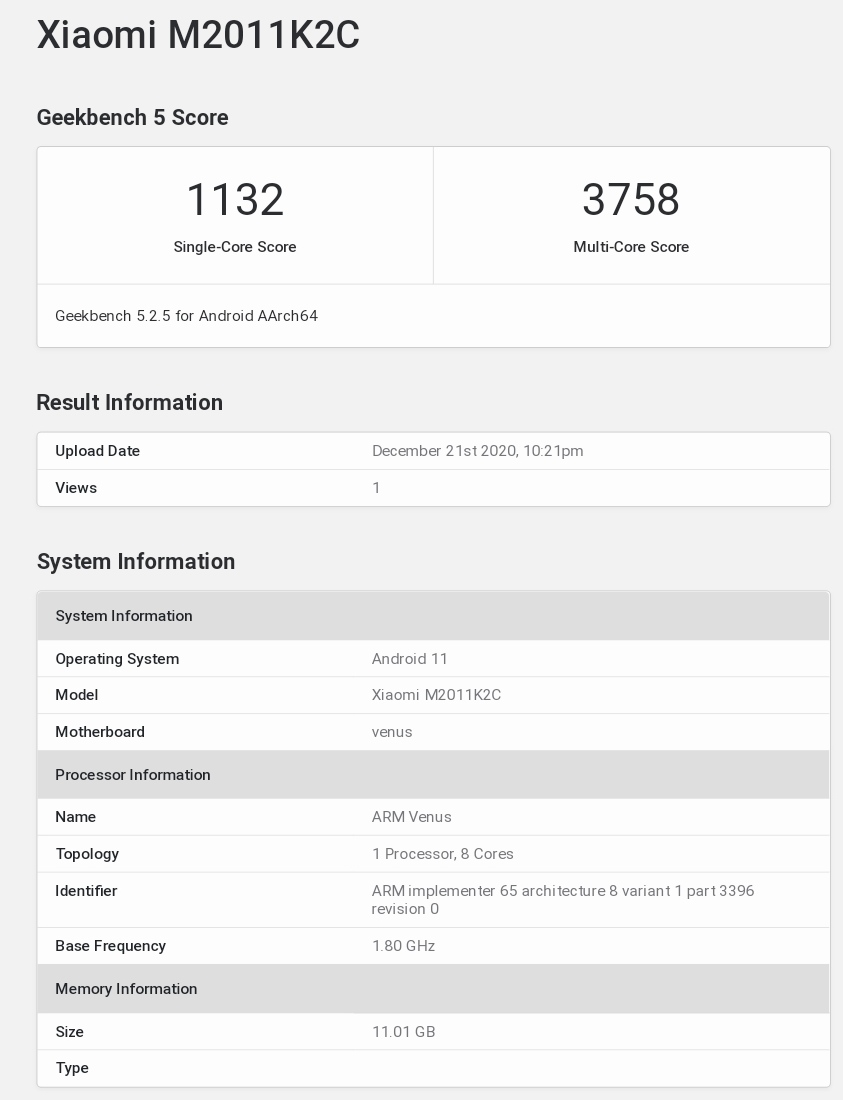Click the "Base Frequency" row label

(x=111, y=946)
